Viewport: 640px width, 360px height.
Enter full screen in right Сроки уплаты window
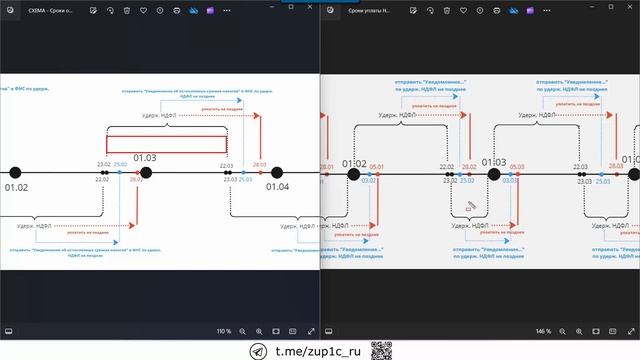point(631,331)
